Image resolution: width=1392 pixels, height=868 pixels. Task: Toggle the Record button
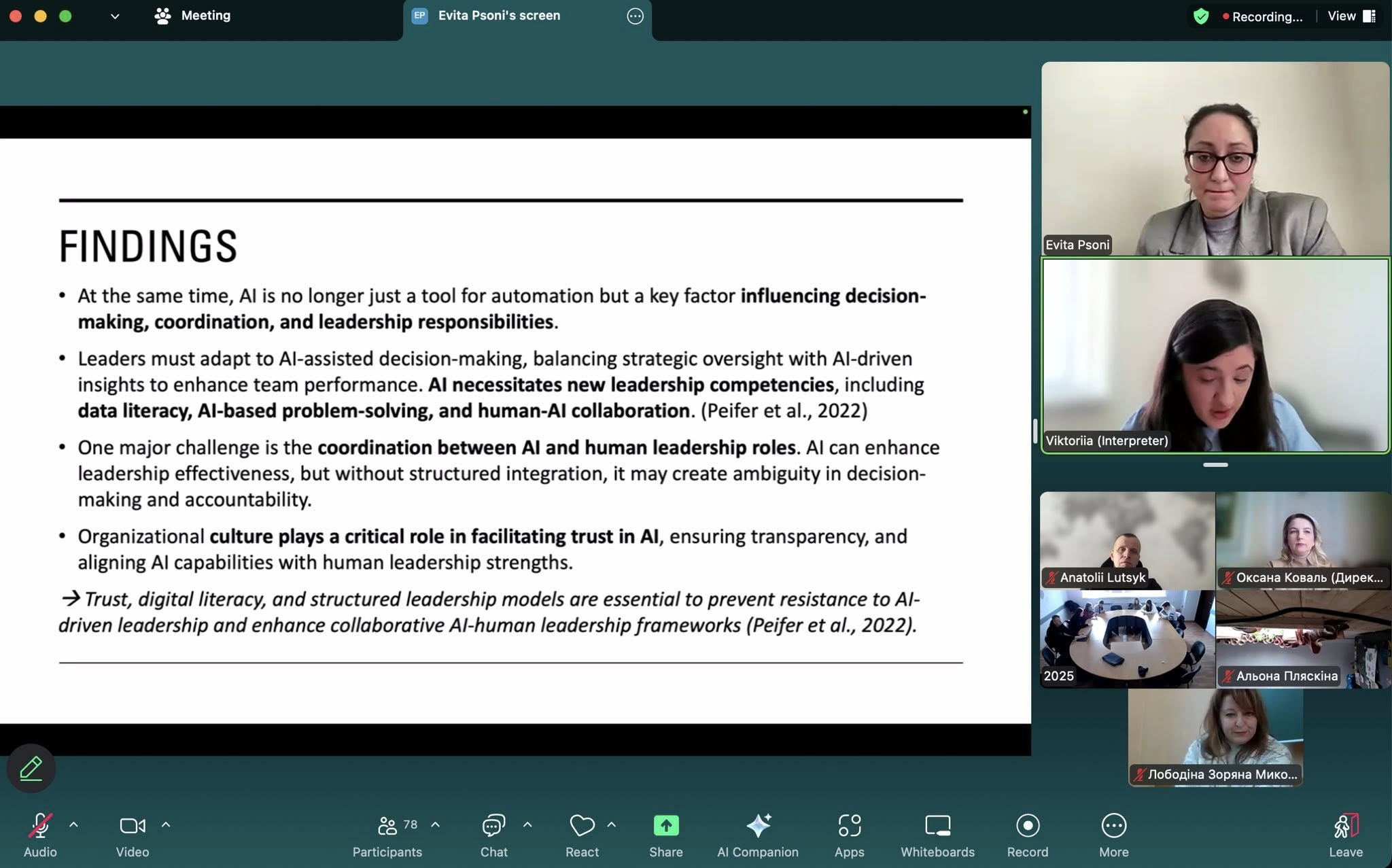click(x=1027, y=826)
